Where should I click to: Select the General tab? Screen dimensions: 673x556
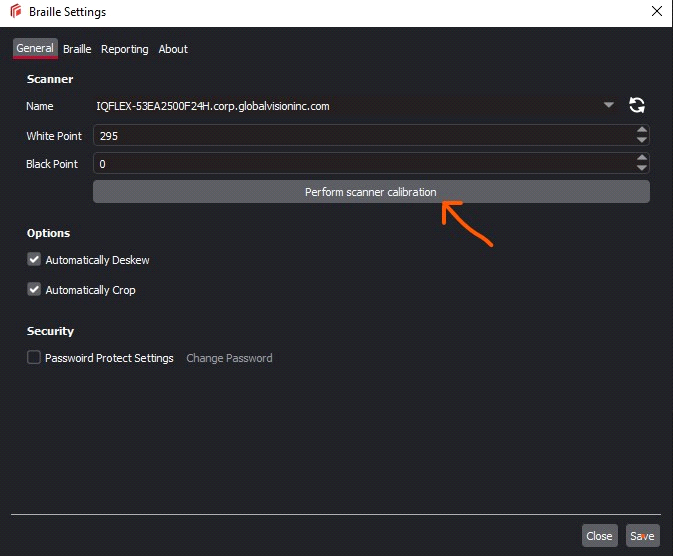click(x=35, y=48)
